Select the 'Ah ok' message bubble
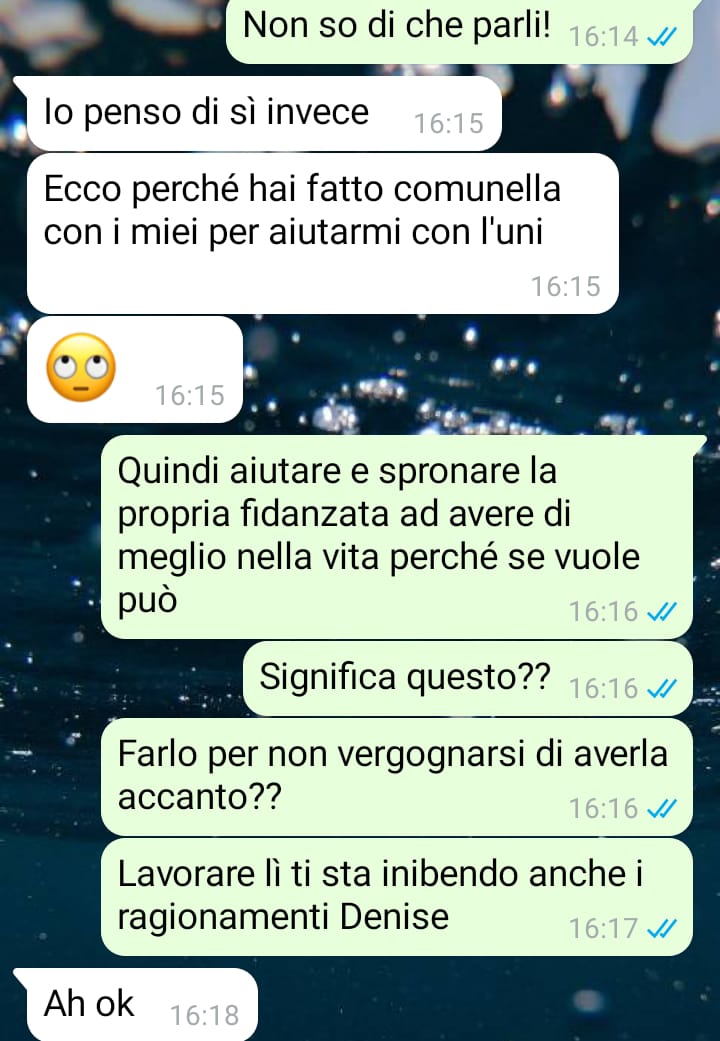This screenshot has height=1041, width=720. click(135, 1004)
